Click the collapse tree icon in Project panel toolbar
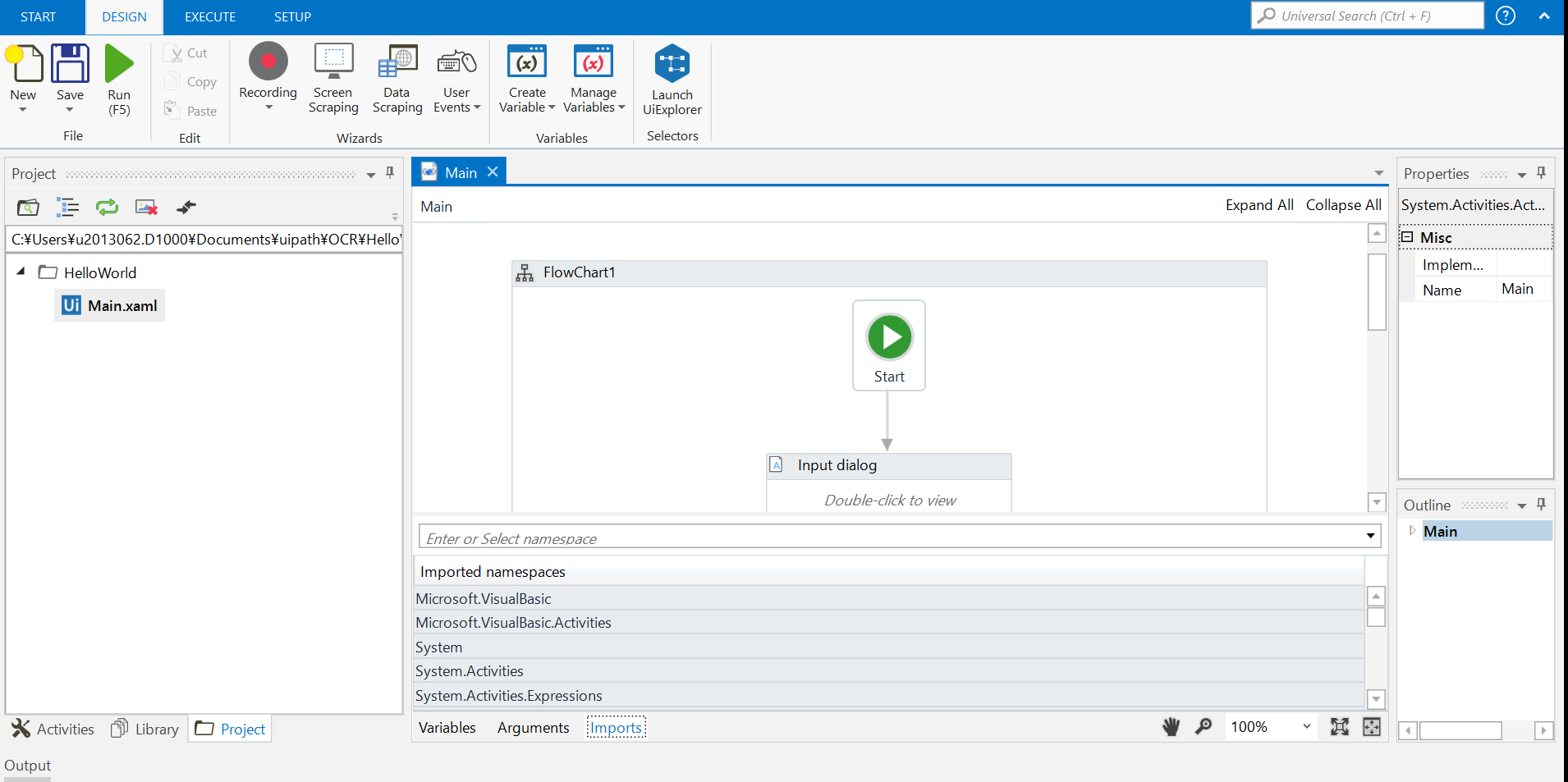1568x782 pixels. [67, 208]
